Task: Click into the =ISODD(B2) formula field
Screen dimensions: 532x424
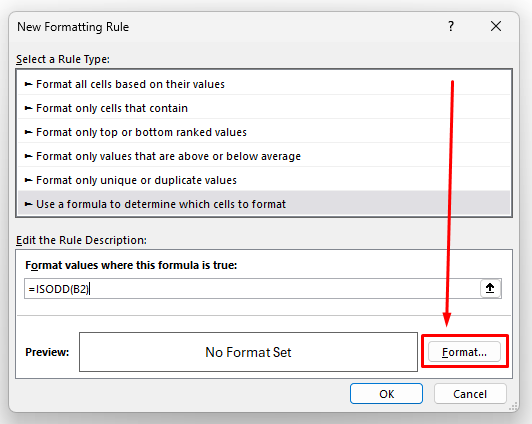Action: (x=252, y=289)
